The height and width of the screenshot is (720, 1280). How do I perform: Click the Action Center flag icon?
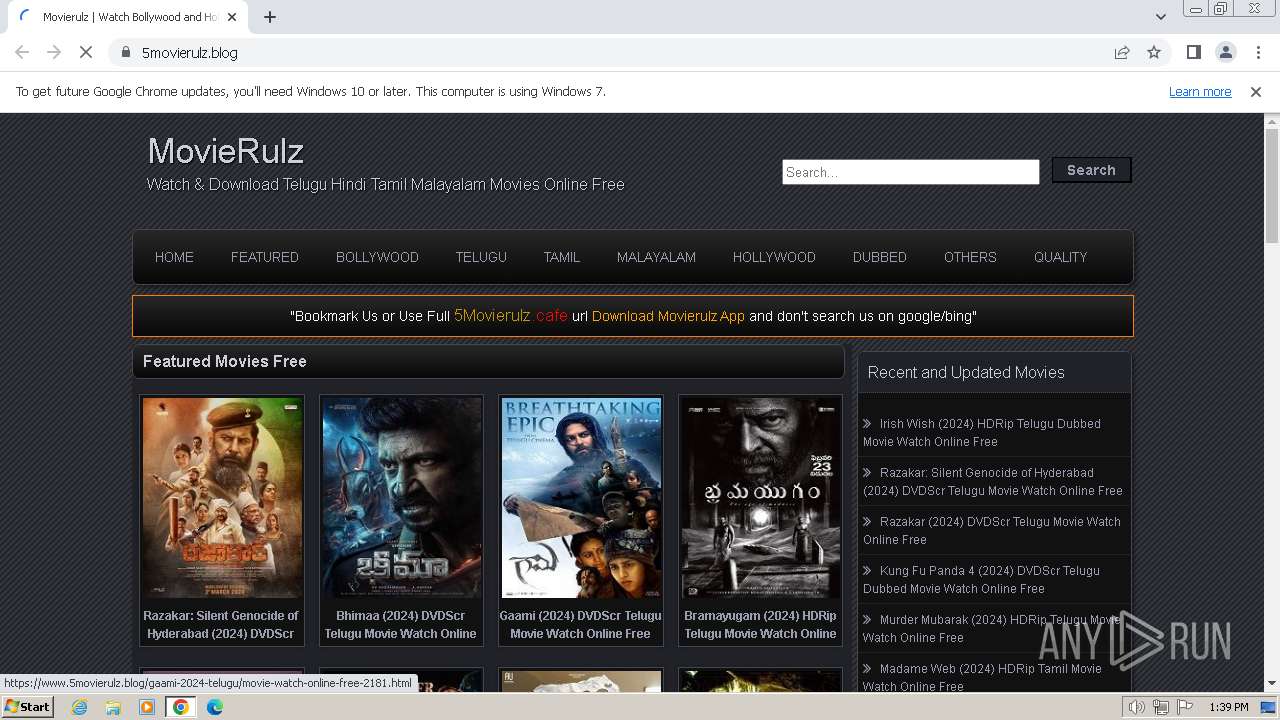(1184, 707)
